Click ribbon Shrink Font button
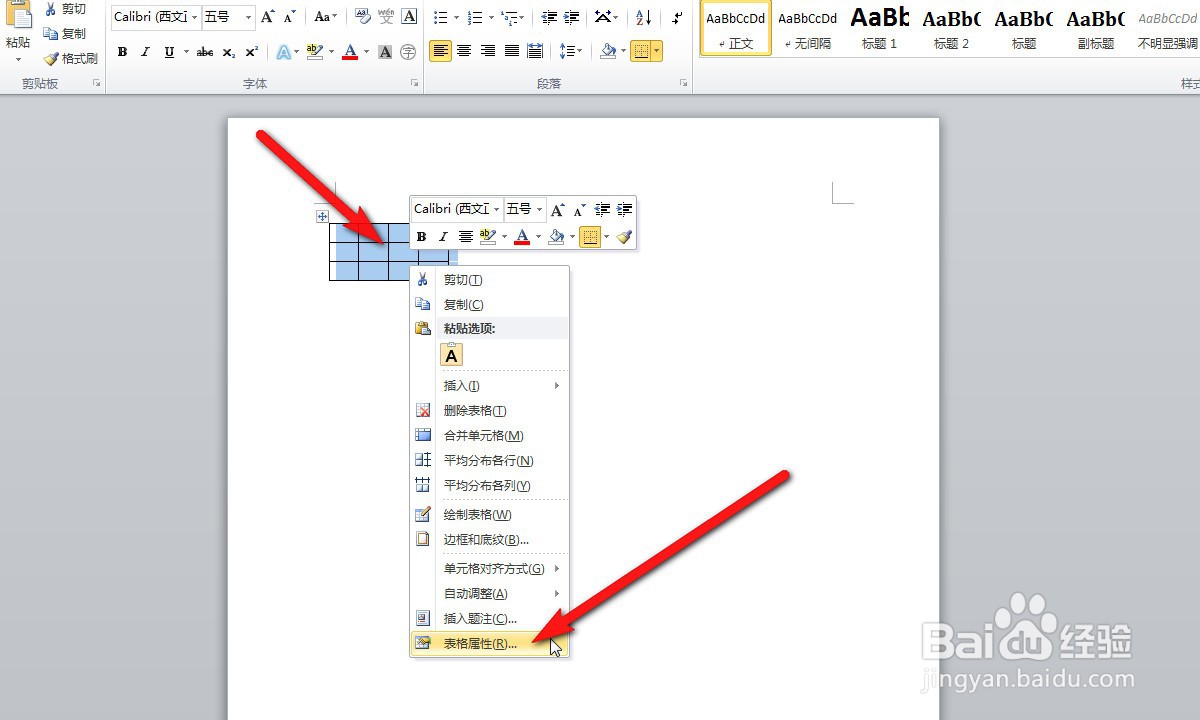 coord(289,17)
